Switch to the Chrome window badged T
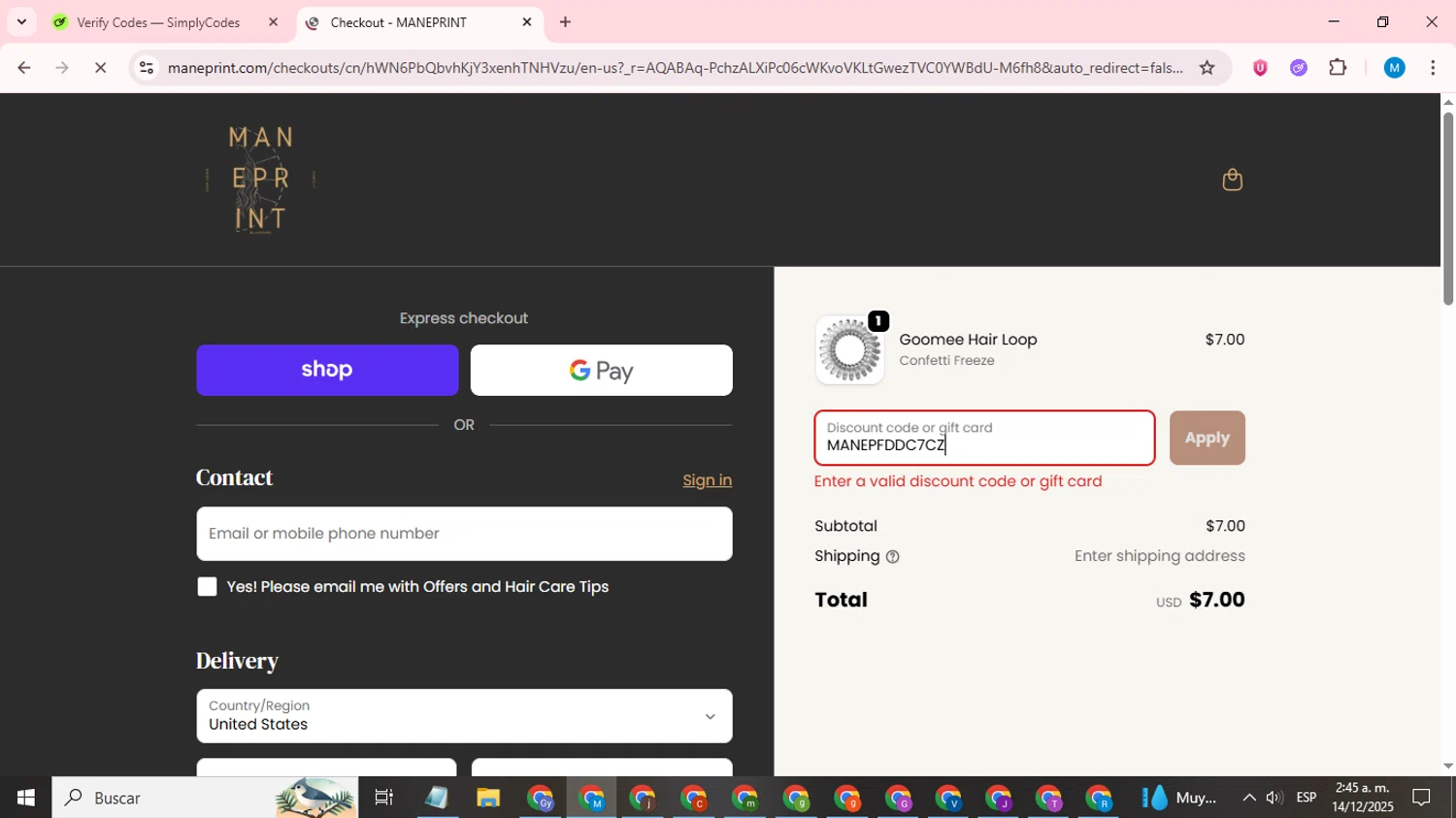1456x818 pixels. coord(1048,798)
